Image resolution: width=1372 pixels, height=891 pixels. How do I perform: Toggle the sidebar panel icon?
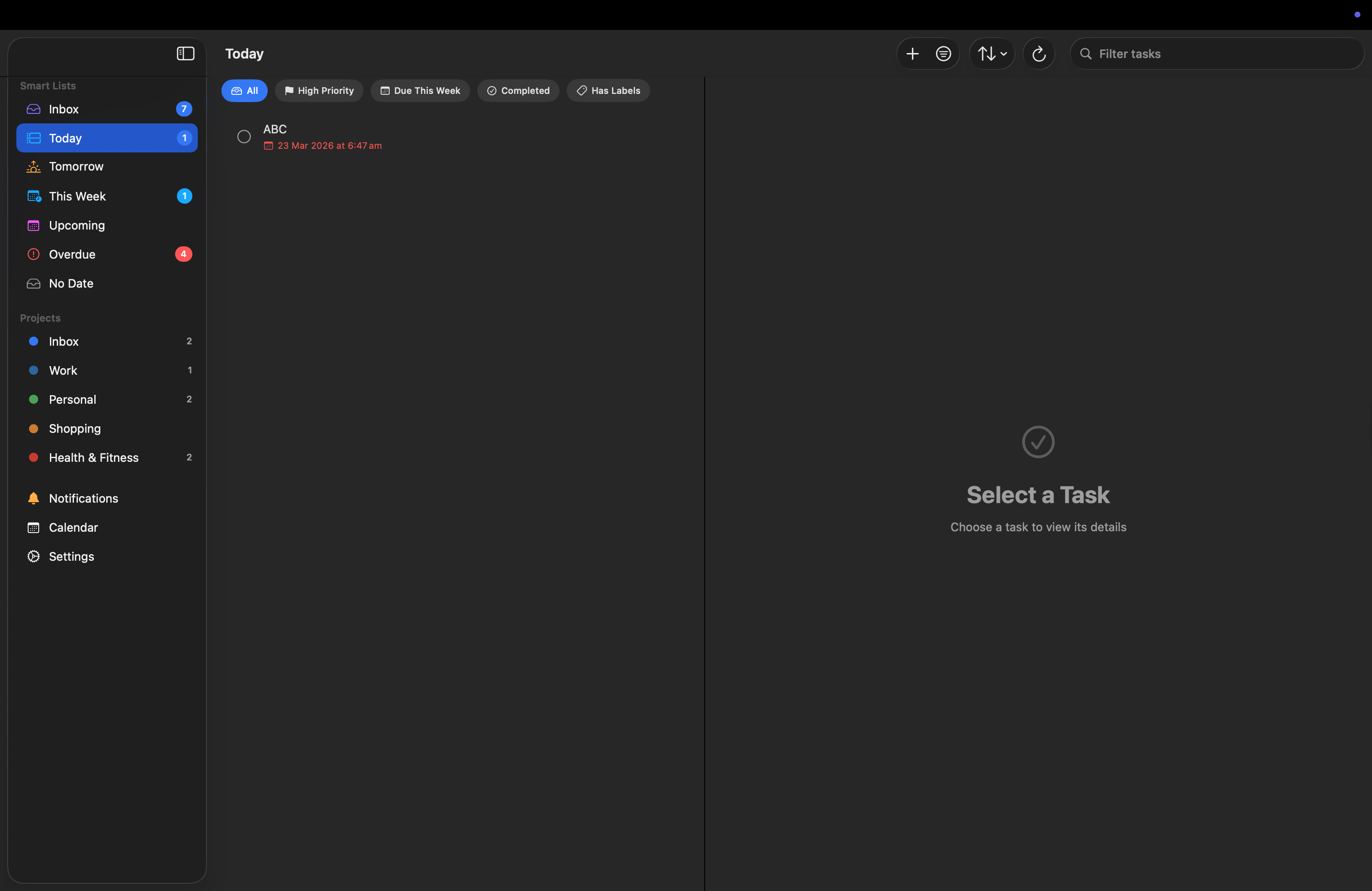point(185,54)
